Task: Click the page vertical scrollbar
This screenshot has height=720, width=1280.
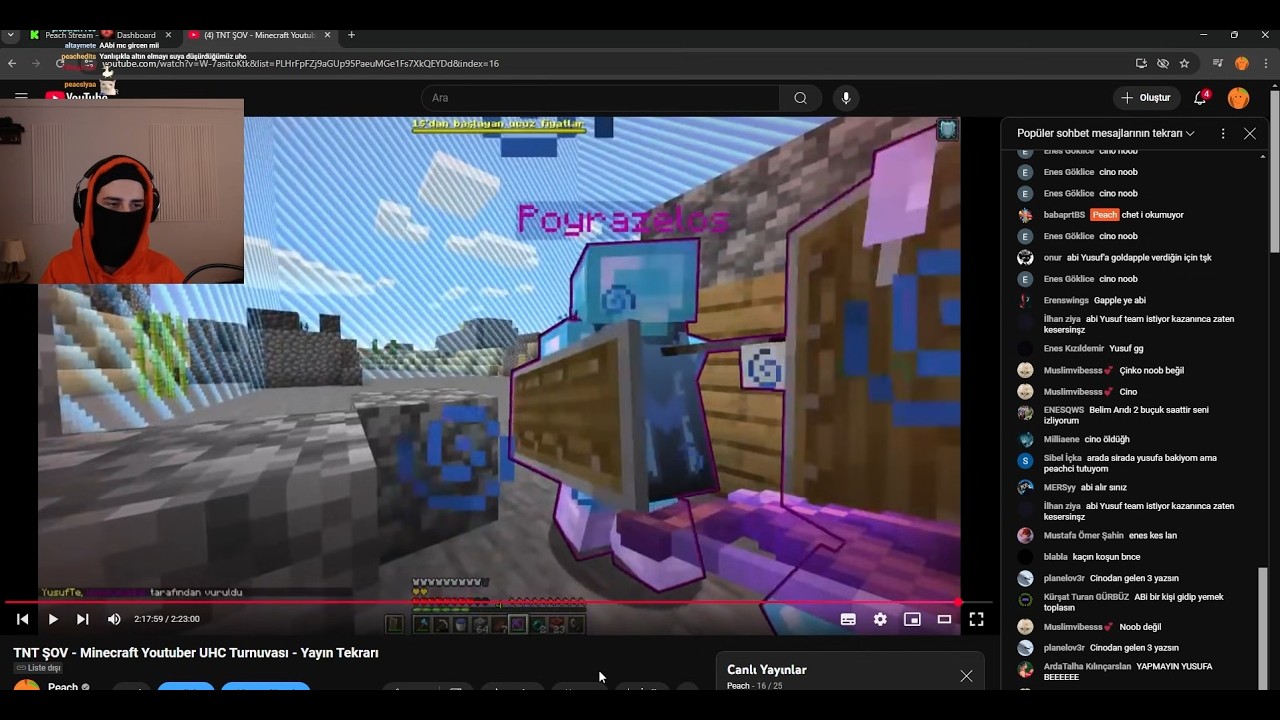Action: (x=1275, y=170)
